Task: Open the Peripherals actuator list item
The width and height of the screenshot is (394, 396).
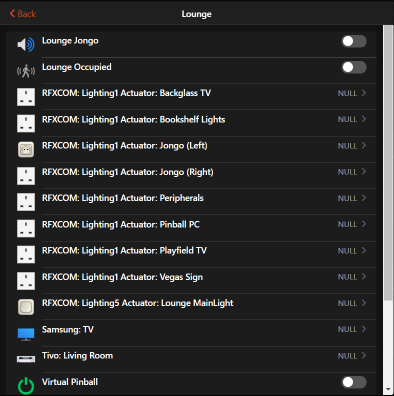Action: 191,202
